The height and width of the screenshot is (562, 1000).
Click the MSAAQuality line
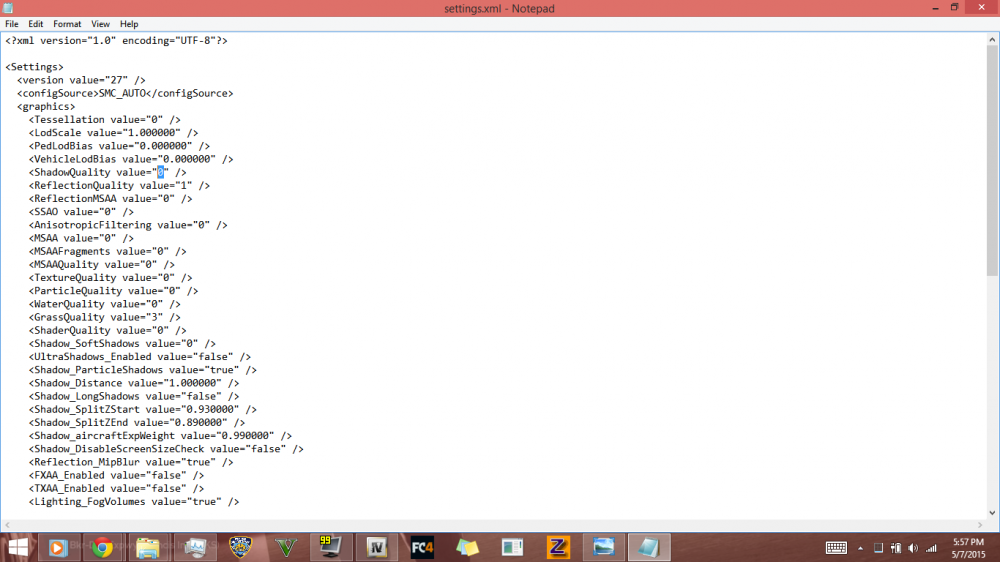(x=101, y=264)
